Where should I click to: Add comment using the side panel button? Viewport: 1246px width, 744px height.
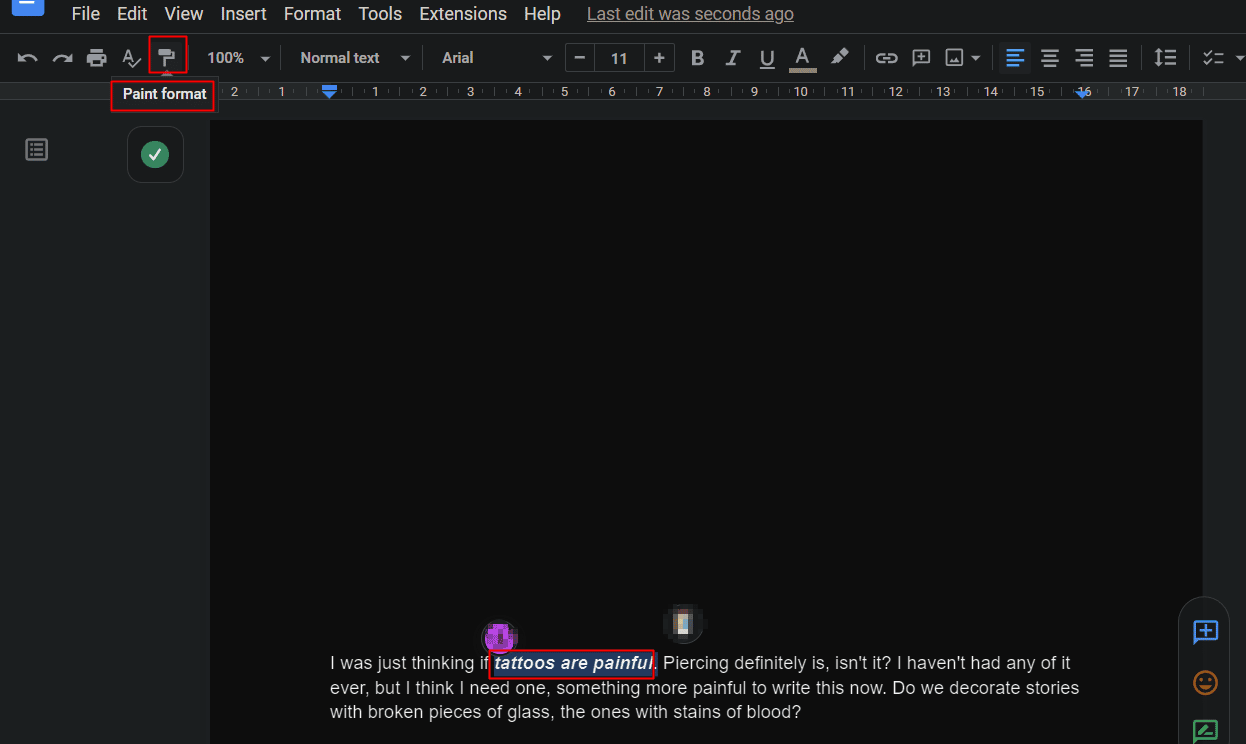click(x=1205, y=632)
